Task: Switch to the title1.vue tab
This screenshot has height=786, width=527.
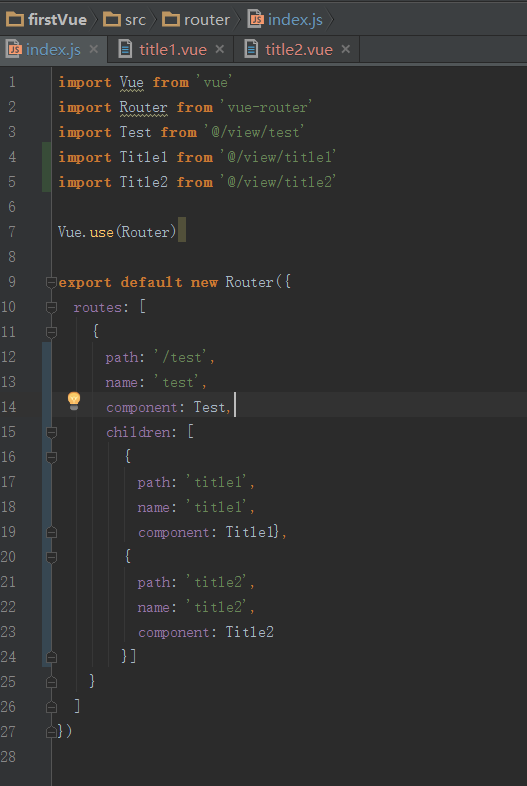Action: [x=172, y=50]
